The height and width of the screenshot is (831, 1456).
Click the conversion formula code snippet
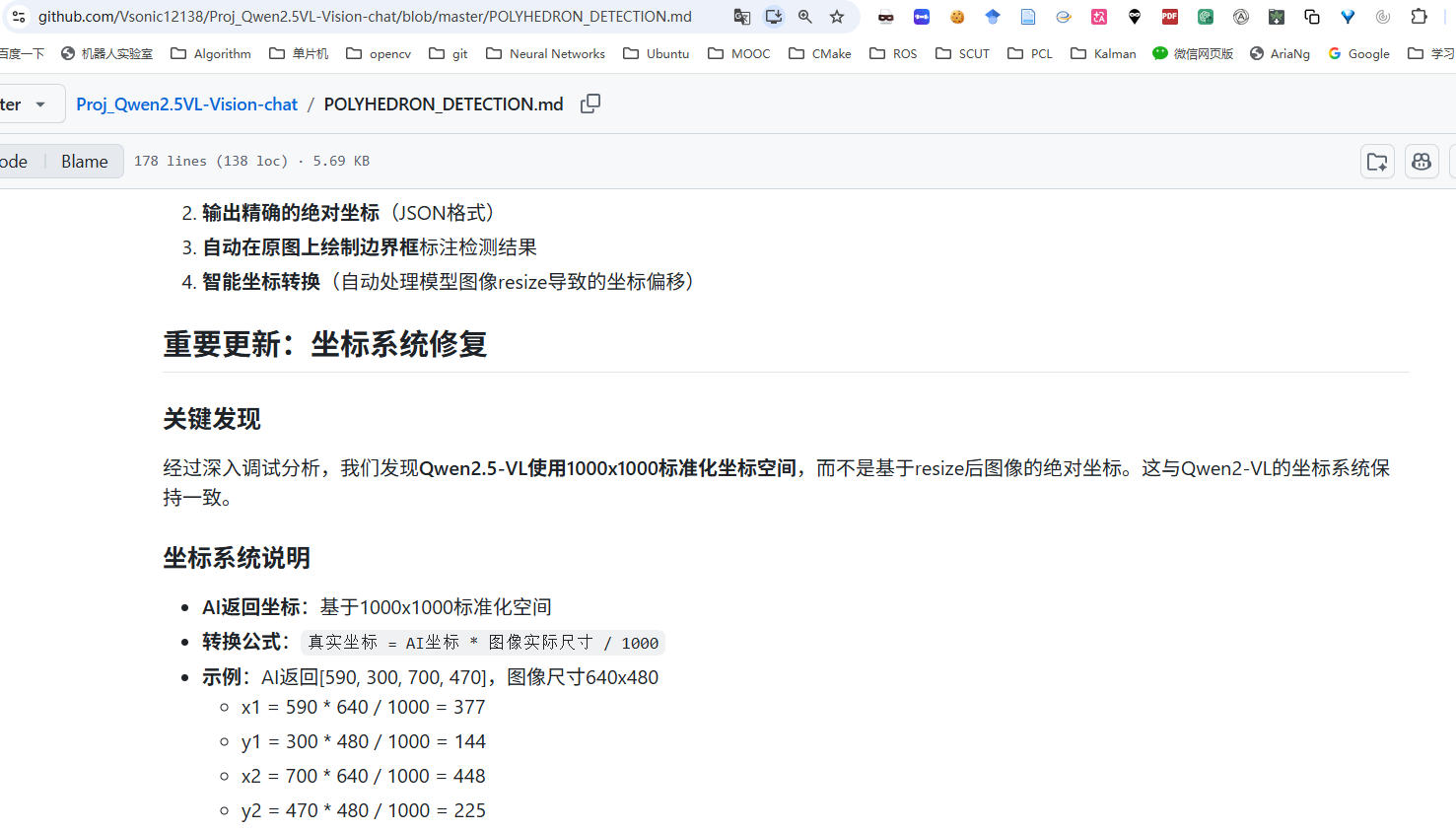coord(483,643)
